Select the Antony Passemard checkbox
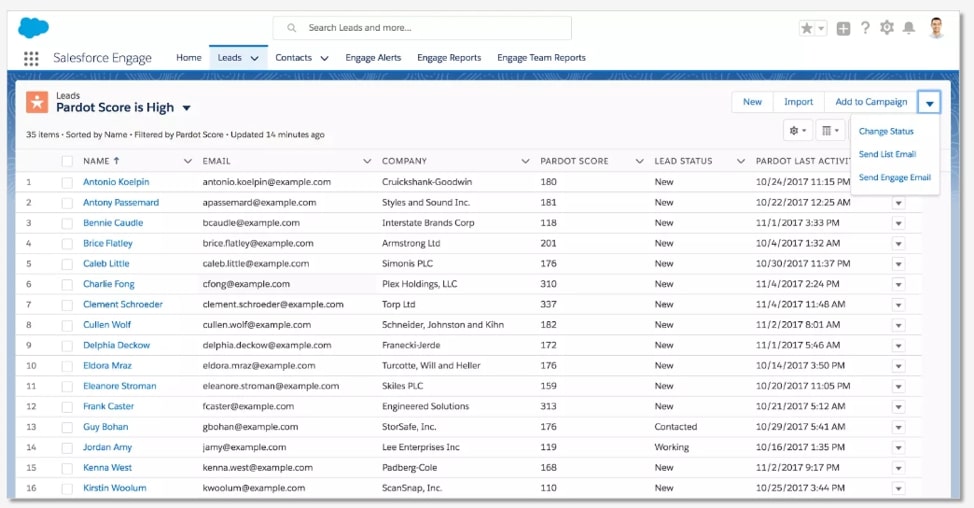Image resolution: width=974 pixels, height=508 pixels. pos(67,203)
